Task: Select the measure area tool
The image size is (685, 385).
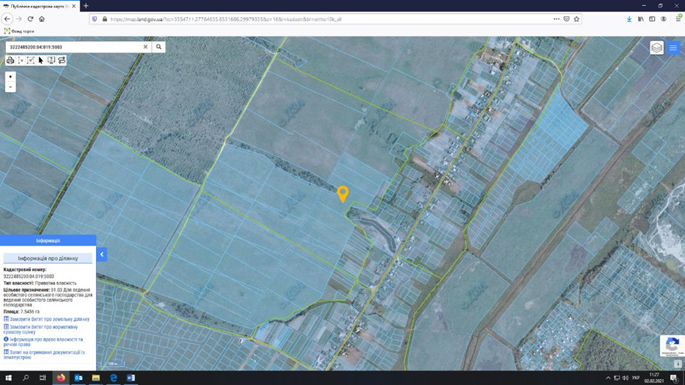Action: [31, 60]
